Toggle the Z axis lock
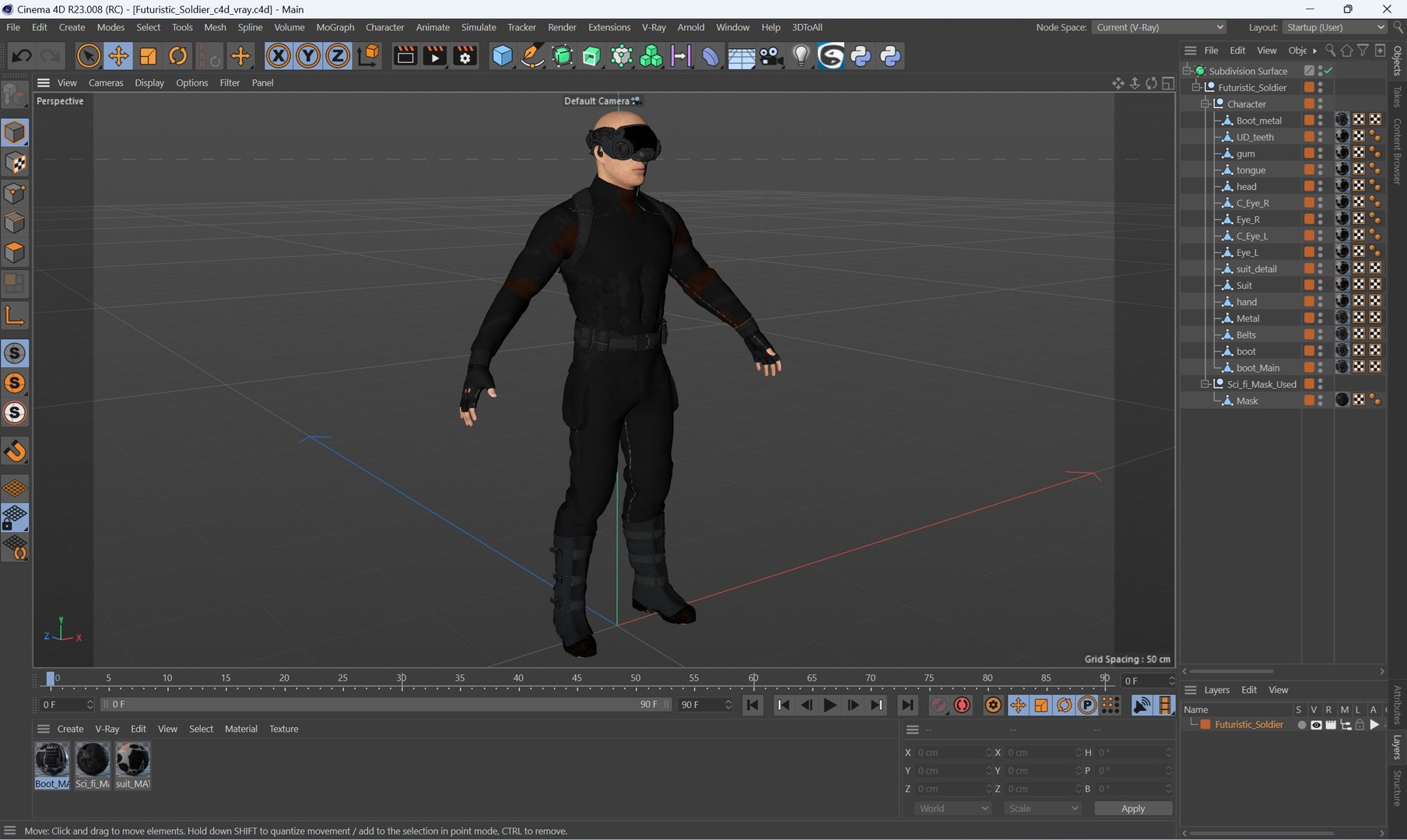Image resolution: width=1407 pixels, height=840 pixels. pyautogui.click(x=338, y=56)
